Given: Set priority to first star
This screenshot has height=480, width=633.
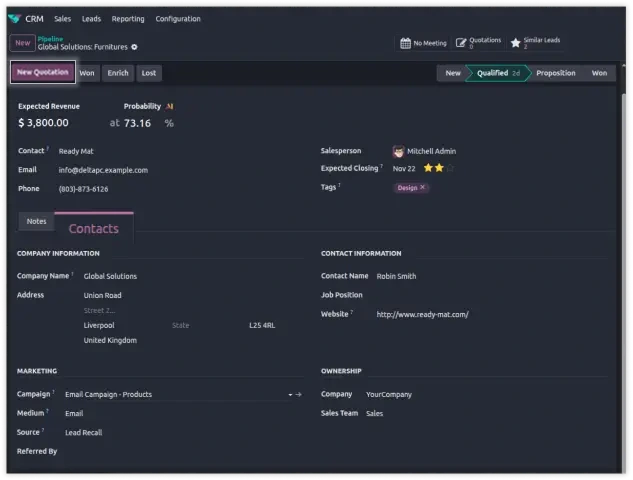Looking at the screenshot, I should coord(427,168).
